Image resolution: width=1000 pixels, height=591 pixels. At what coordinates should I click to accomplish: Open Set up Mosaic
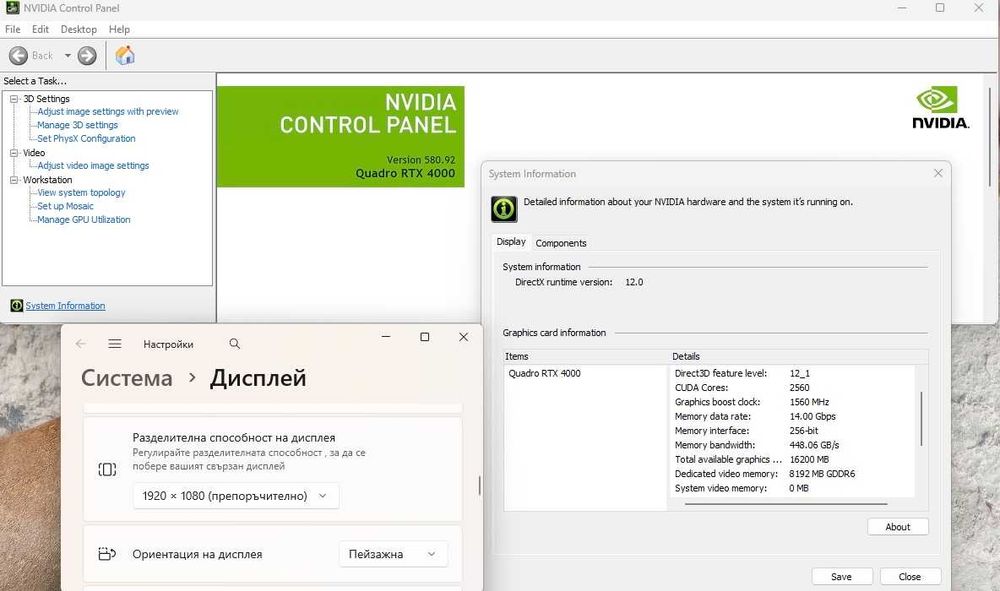coord(65,206)
